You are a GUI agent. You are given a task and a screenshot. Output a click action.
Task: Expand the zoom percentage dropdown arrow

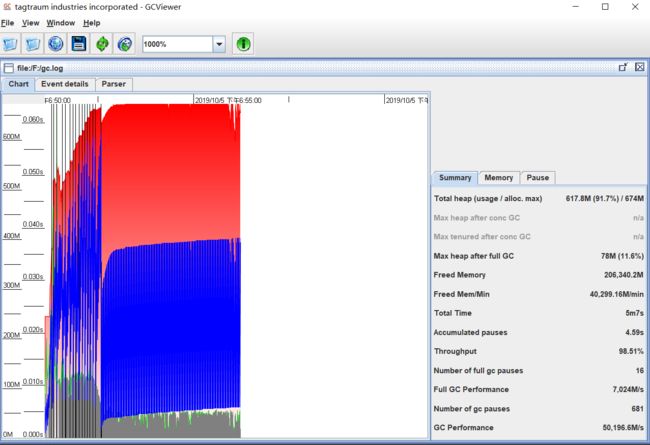coord(219,44)
